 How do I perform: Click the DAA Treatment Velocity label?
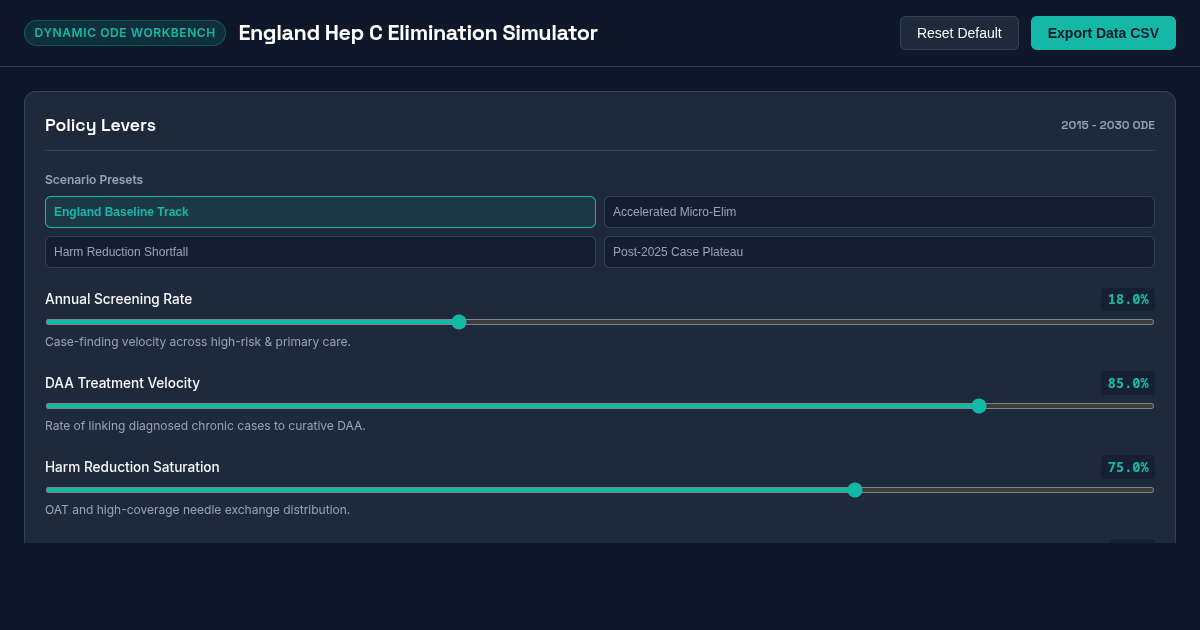point(122,383)
